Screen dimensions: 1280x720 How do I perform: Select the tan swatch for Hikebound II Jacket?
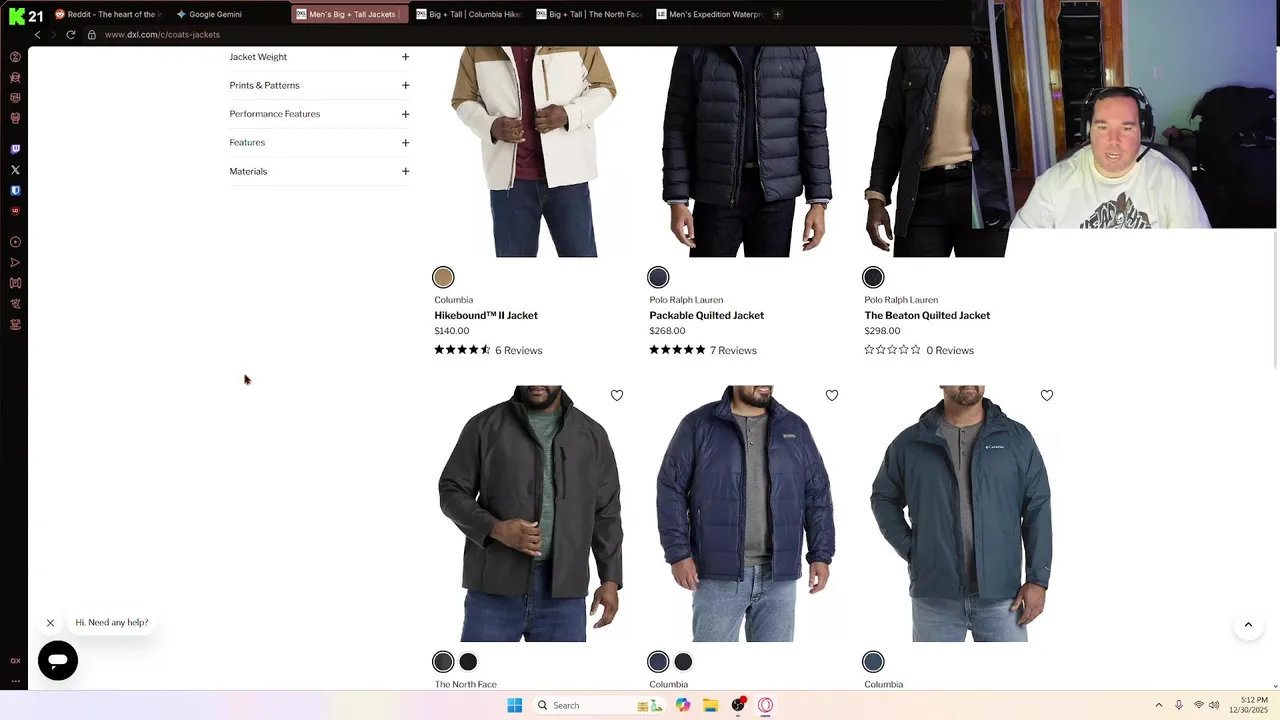pyautogui.click(x=443, y=277)
